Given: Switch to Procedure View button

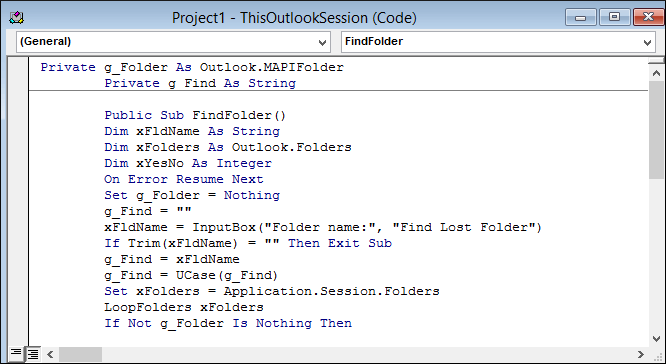Looking at the screenshot, I should 16,353.
